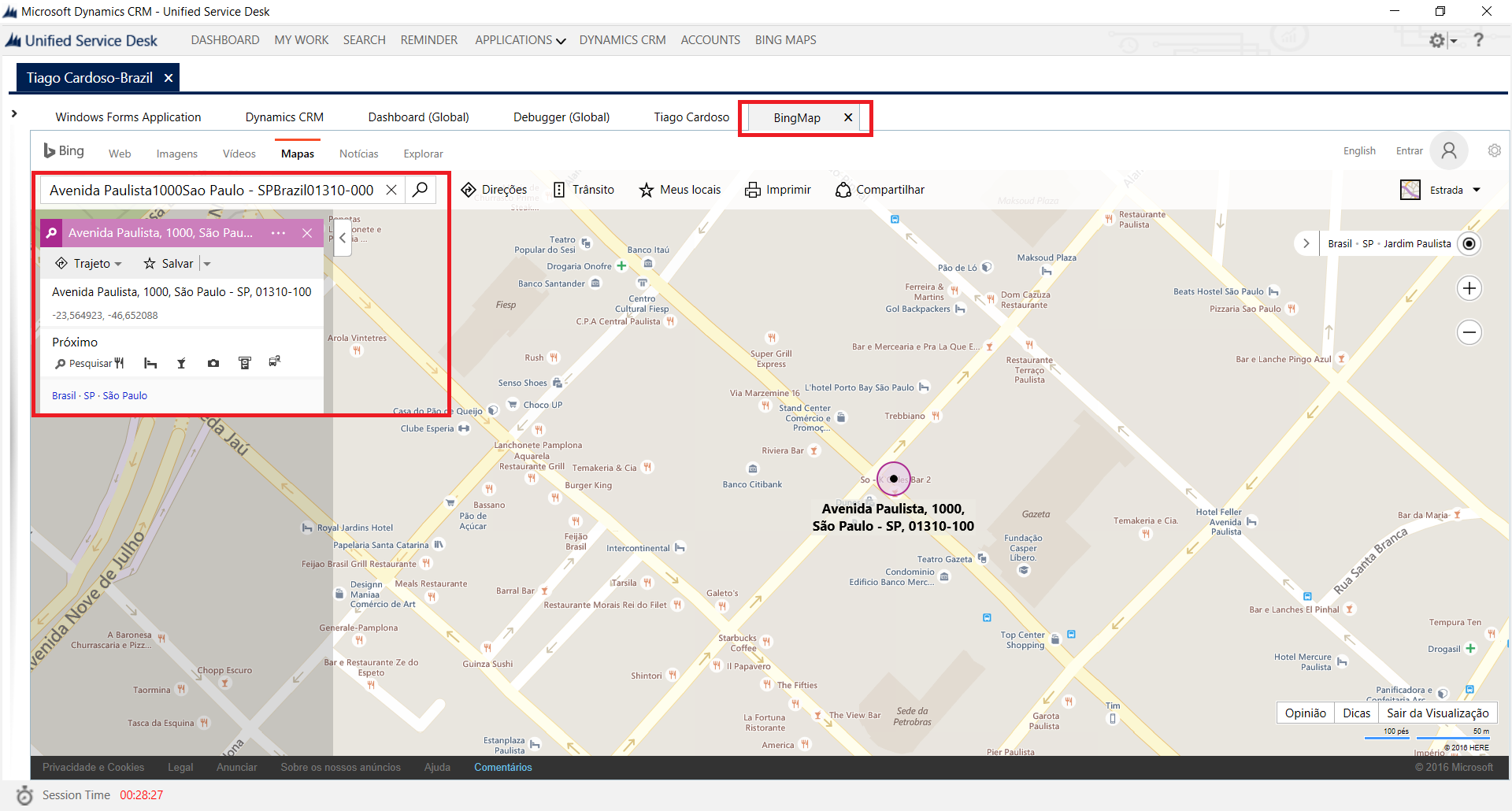Zoom out the map with minus button

1469,332
